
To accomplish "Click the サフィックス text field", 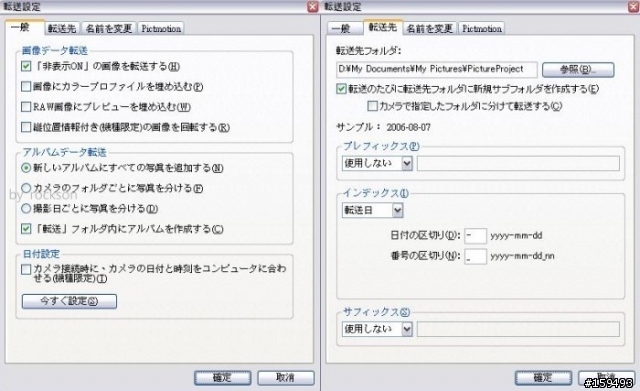I will coord(518,329).
